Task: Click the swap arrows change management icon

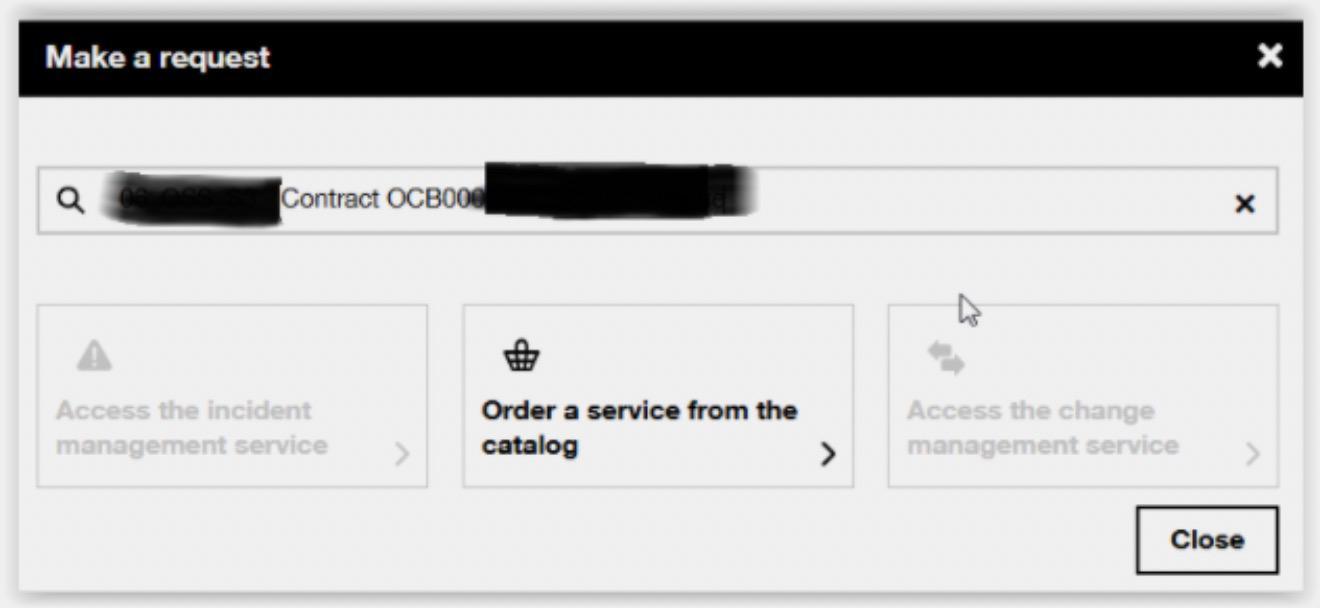Action: [947, 359]
